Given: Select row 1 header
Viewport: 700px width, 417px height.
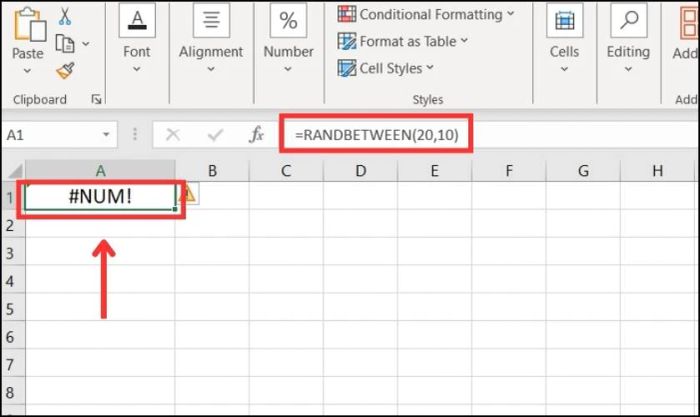Looking at the screenshot, I should point(11,196).
